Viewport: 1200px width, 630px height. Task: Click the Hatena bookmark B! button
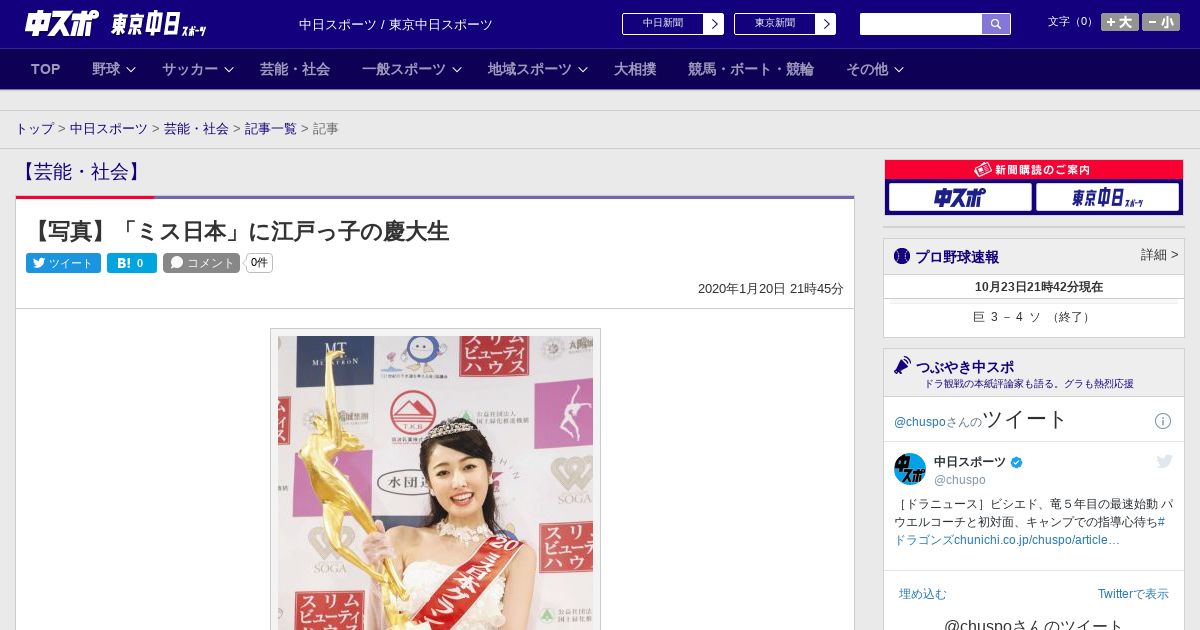132,263
